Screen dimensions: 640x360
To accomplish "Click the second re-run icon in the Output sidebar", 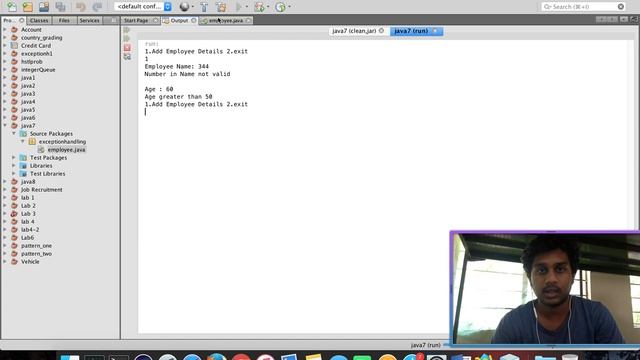I will pos(127,38).
